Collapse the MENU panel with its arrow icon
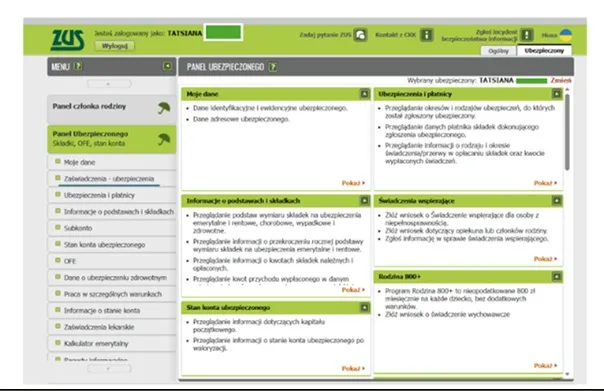604x391 pixels. pos(168,66)
